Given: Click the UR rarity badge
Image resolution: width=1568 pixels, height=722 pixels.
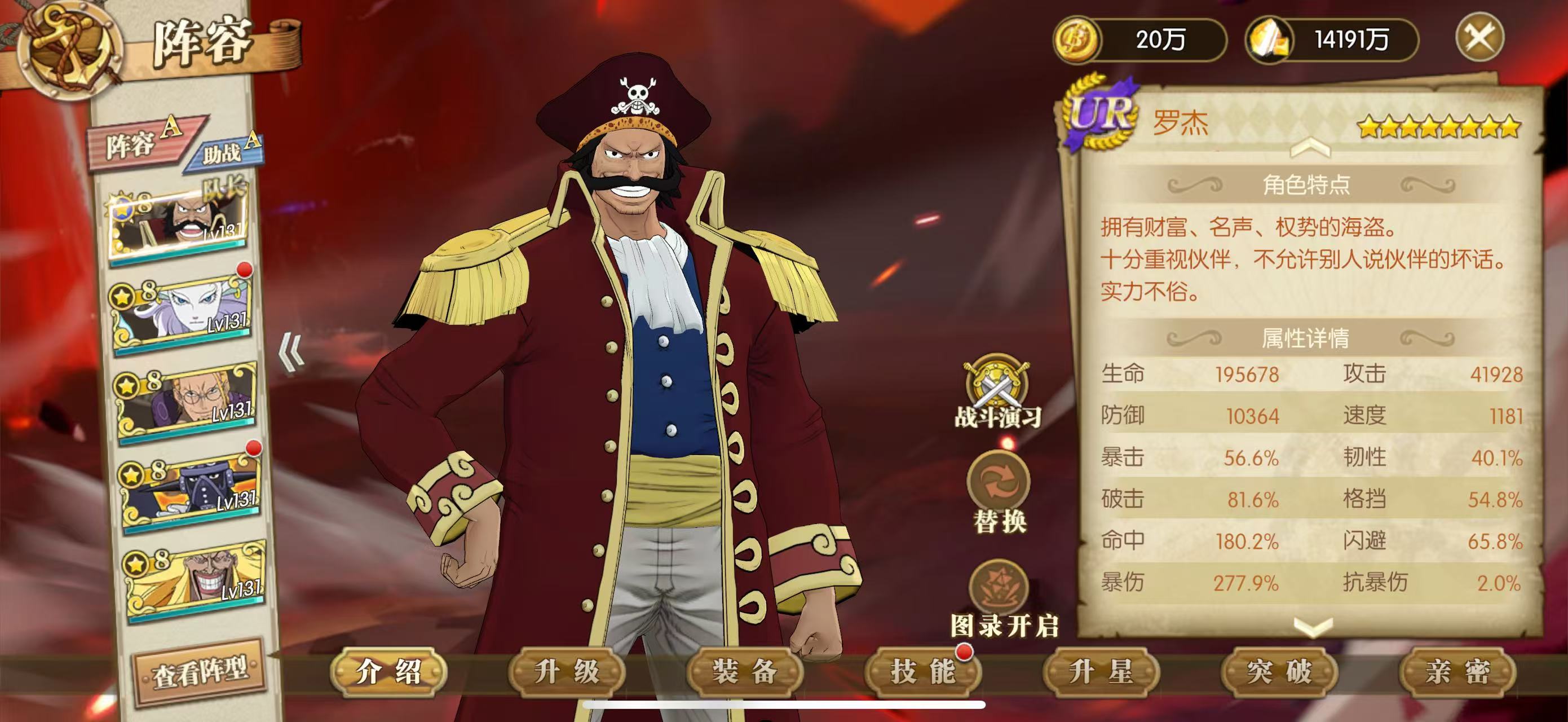Looking at the screenshot, I should click(1101, 113).
